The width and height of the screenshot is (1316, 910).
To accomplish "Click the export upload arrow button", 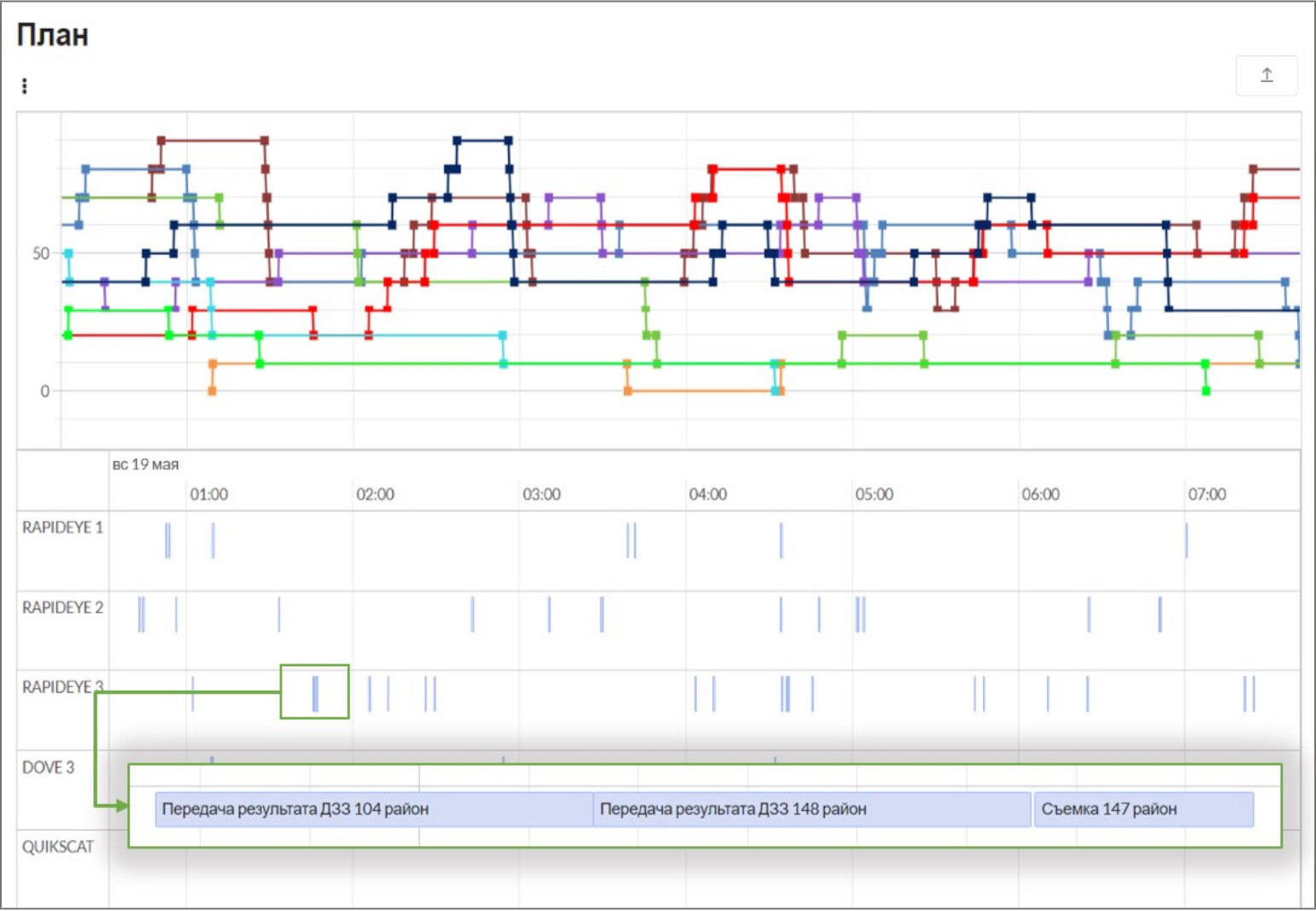I will (x=1267, y=76).
